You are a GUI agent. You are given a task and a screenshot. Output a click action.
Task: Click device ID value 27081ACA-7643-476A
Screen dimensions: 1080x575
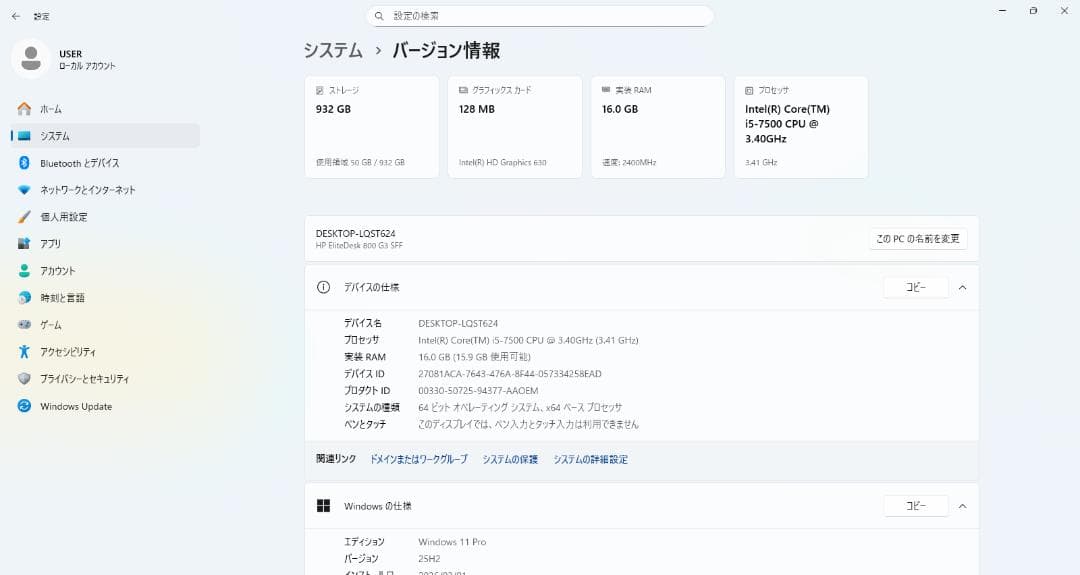(x=510, y=374)
